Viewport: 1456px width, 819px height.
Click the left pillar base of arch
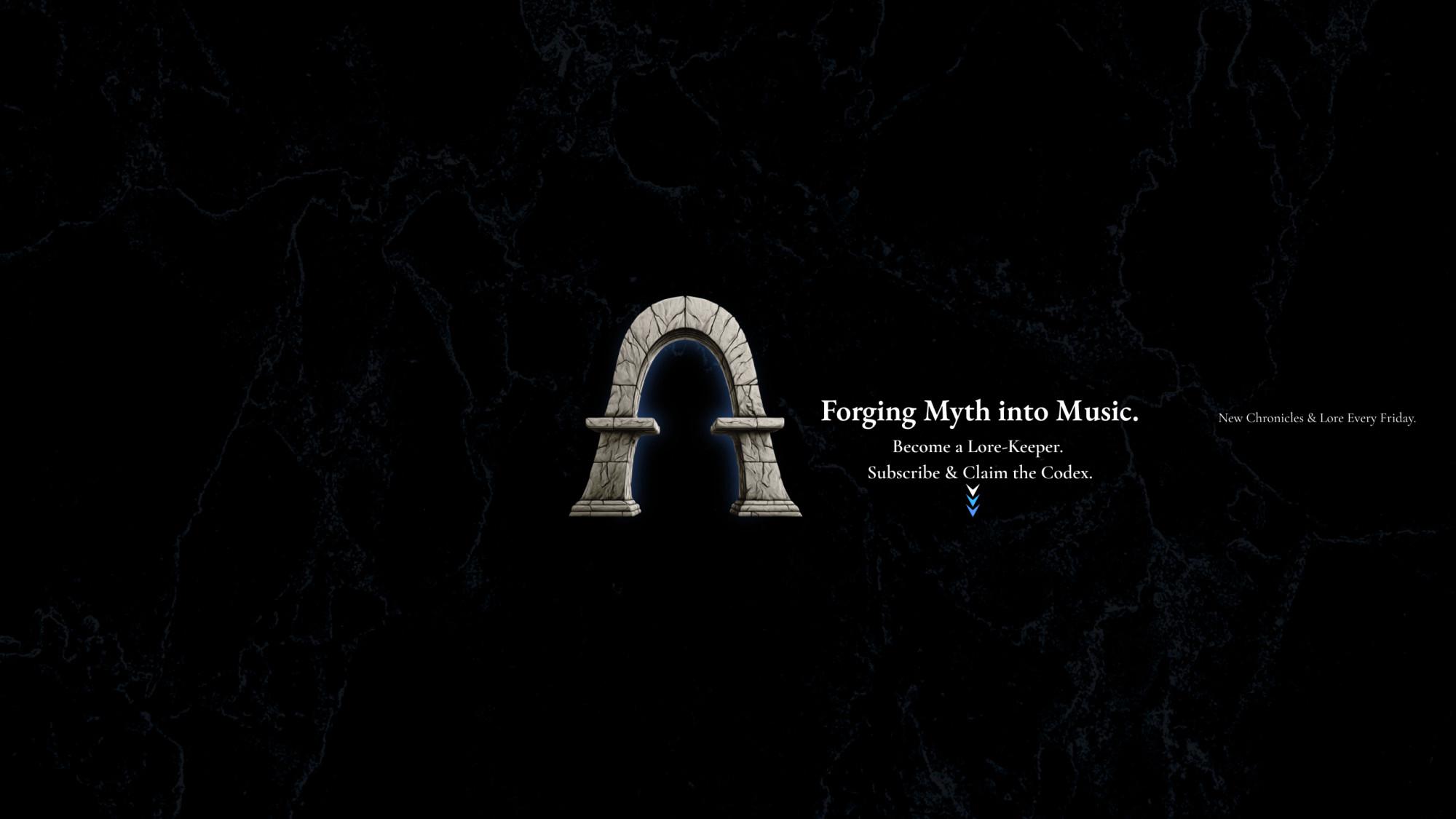point(606,507)
